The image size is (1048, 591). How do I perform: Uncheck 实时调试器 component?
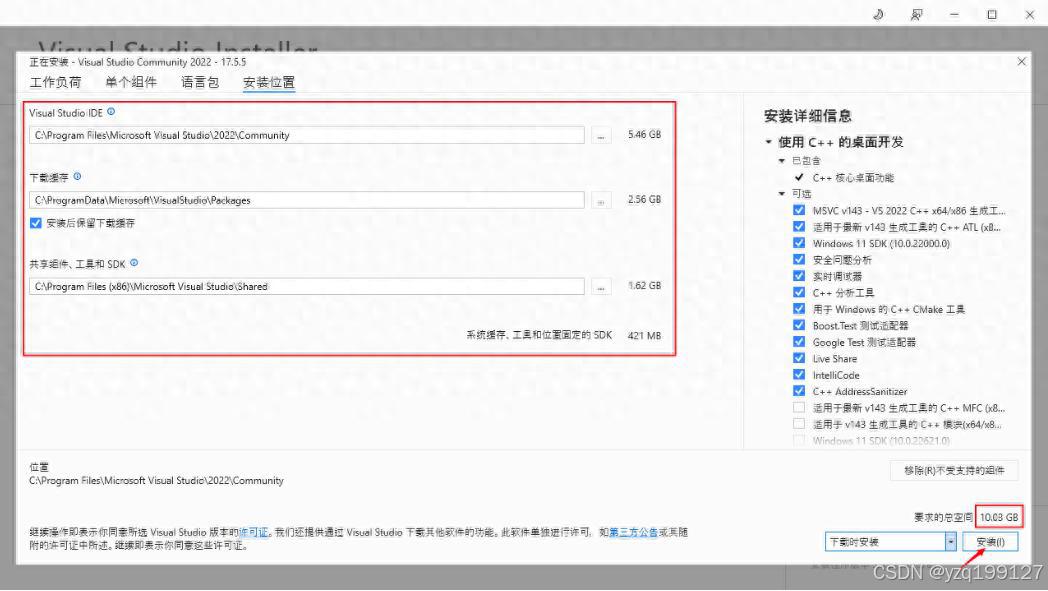click(x=799, y=275)
